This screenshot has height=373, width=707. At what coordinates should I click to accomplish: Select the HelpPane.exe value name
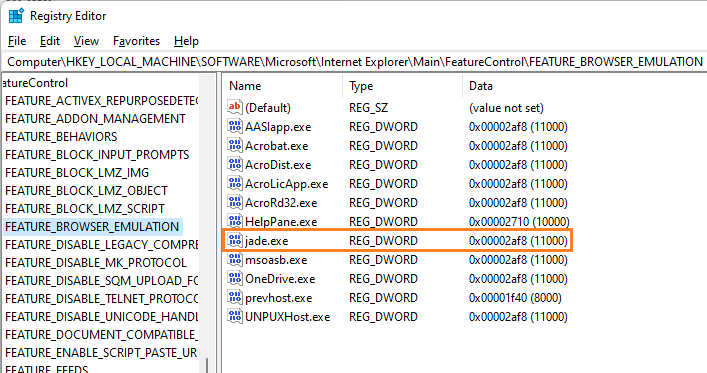point(281,221)
